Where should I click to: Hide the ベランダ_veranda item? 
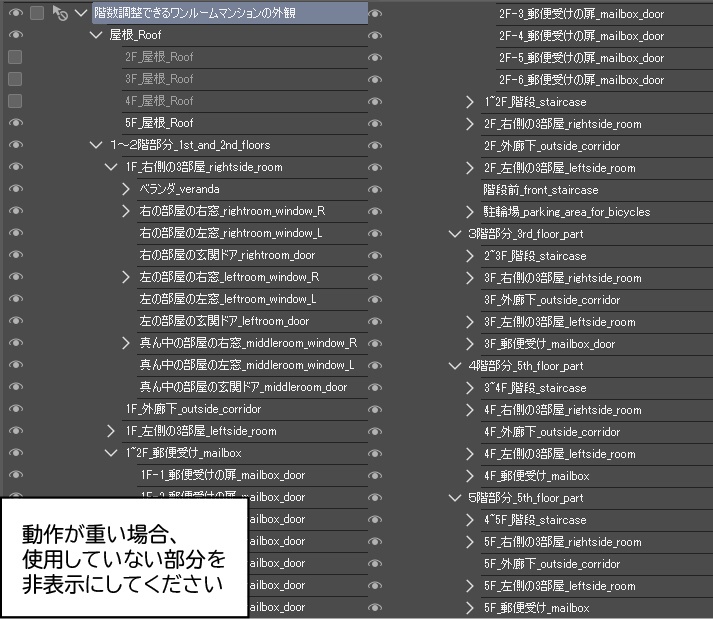pyautogui.click(x=15, y=189)
